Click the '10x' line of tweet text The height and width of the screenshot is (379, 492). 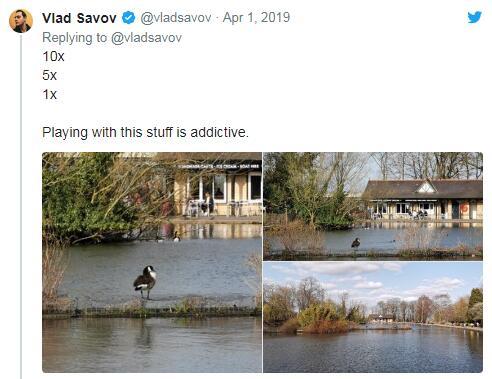tap(53, 56)
